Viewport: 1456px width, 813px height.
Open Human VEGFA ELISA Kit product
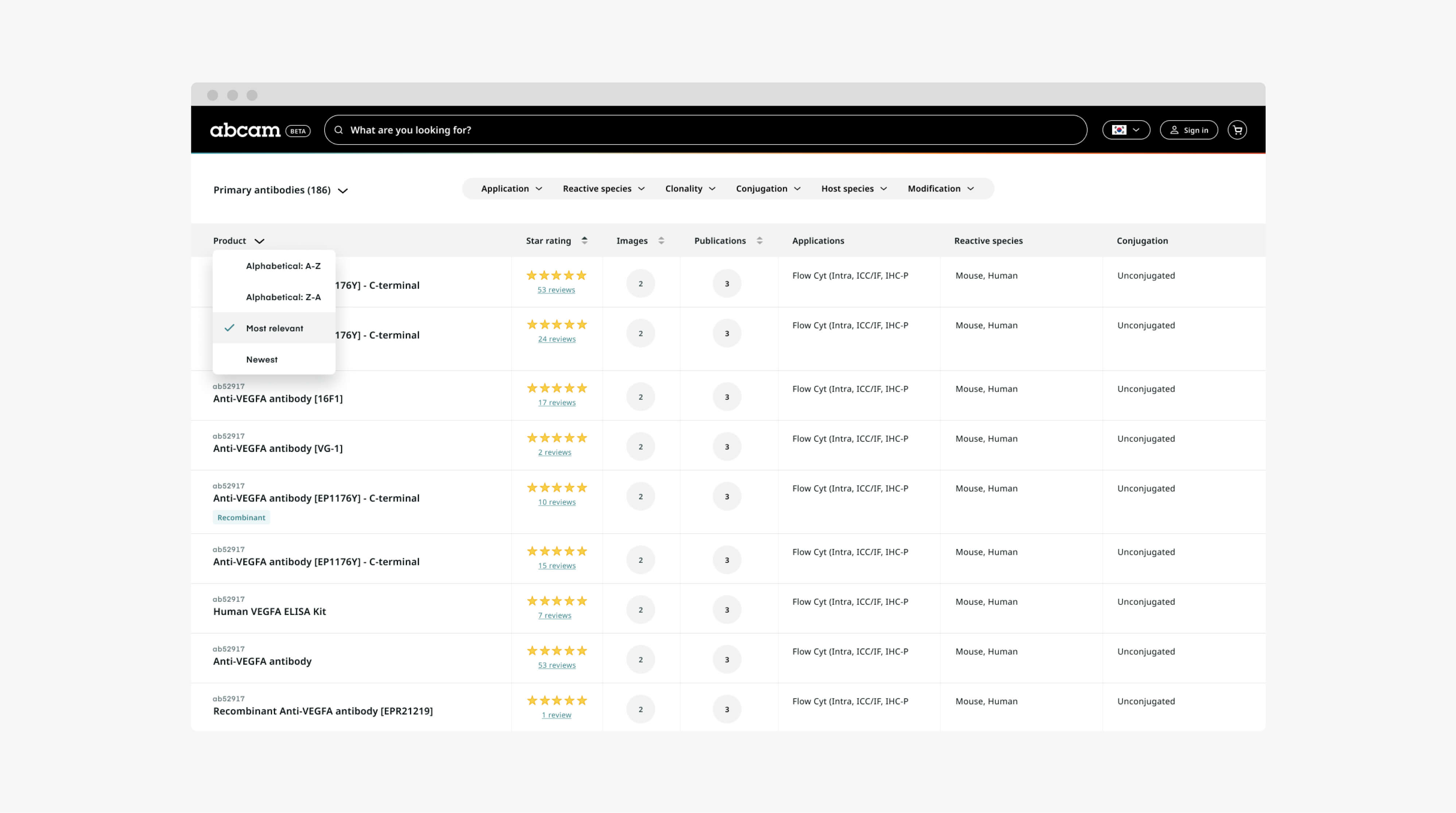269,611
